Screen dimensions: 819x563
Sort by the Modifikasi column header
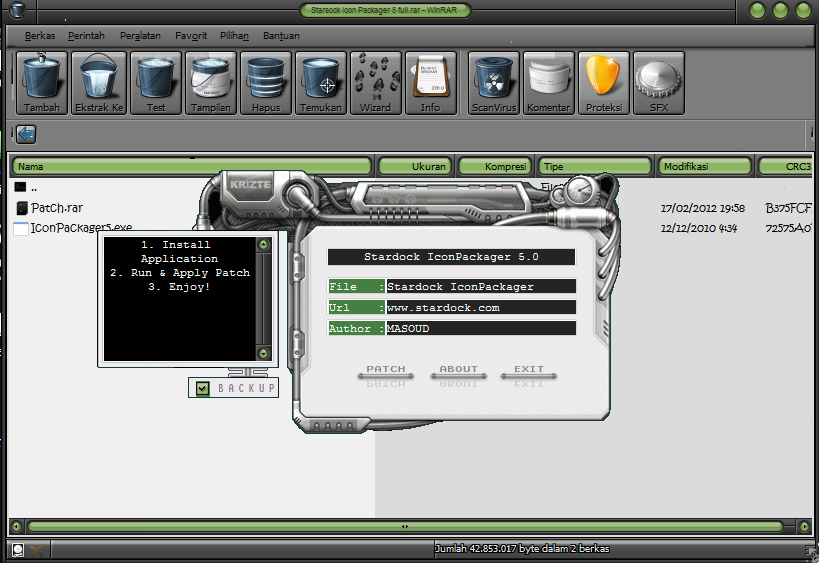(705, 167)
